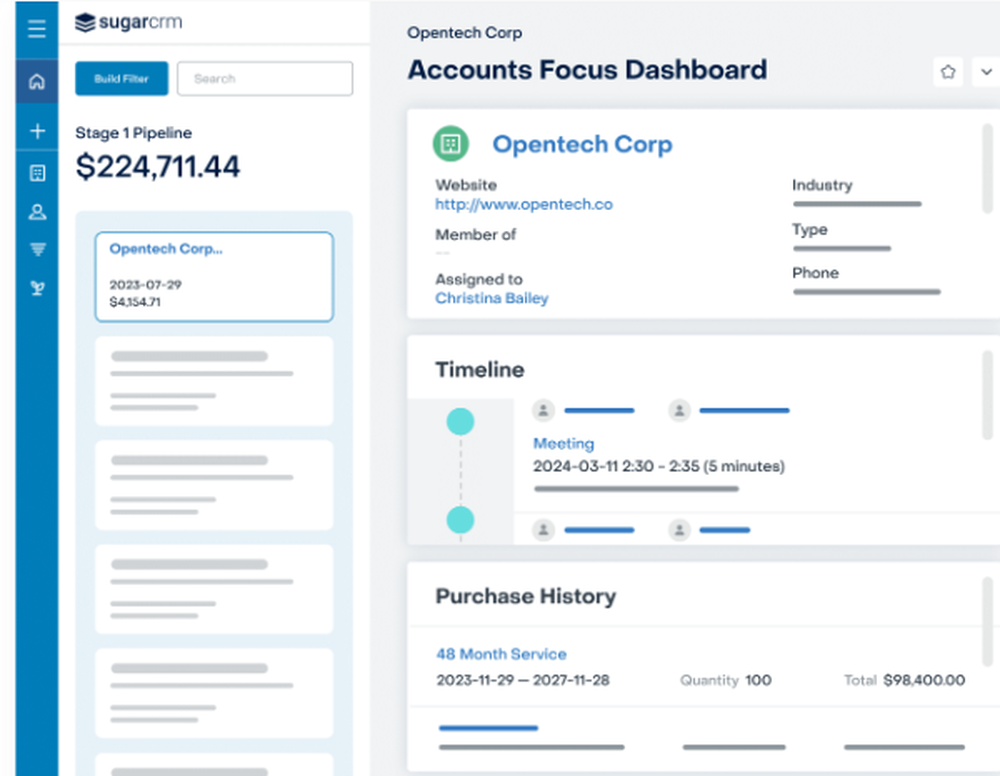Viewport: 1000px width, 776px height.
Task: Click the $224,711.44 pipeline total
Action: tap(158, 167)
